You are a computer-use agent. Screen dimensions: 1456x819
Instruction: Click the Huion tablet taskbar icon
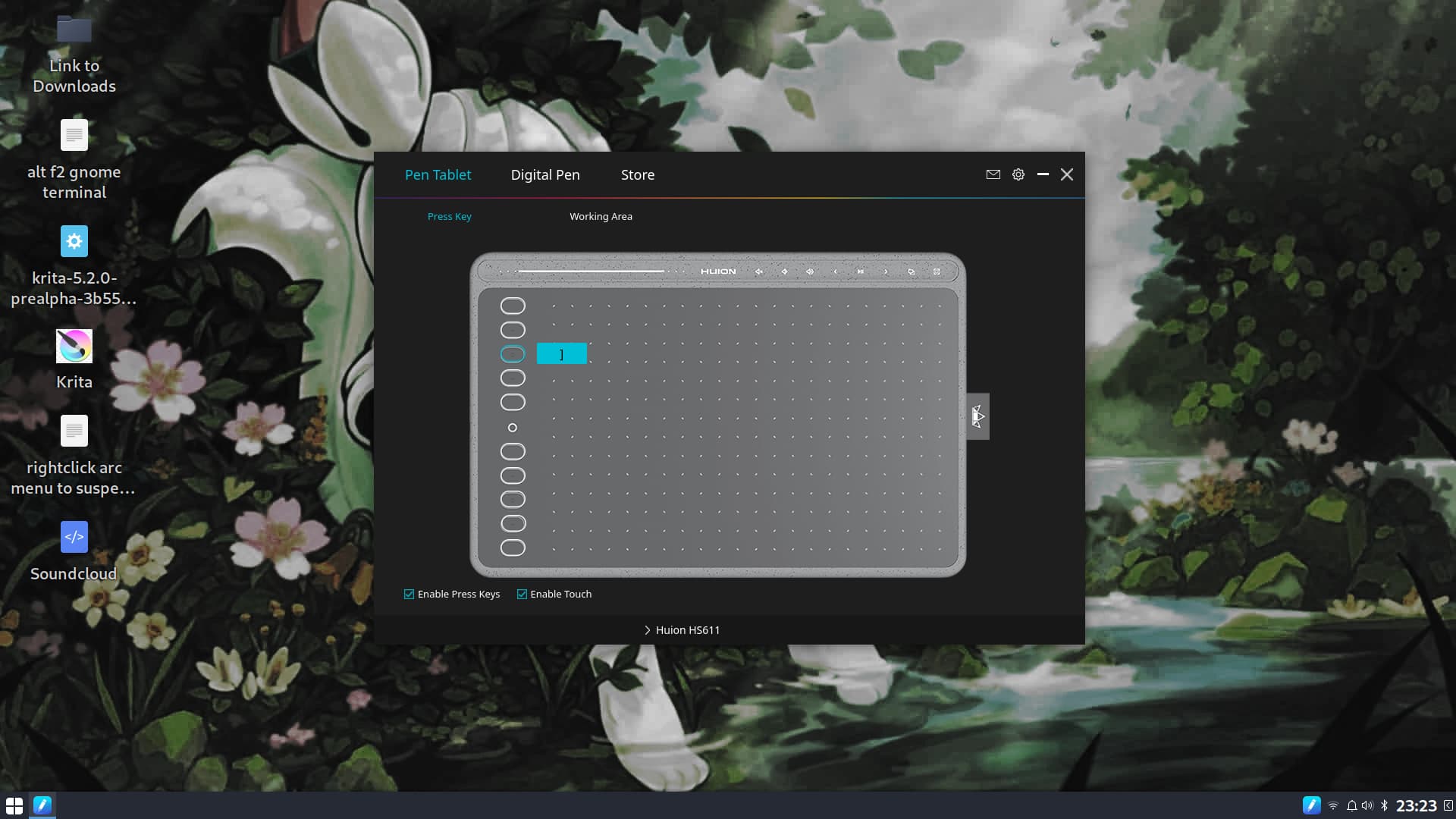(42, 805)
